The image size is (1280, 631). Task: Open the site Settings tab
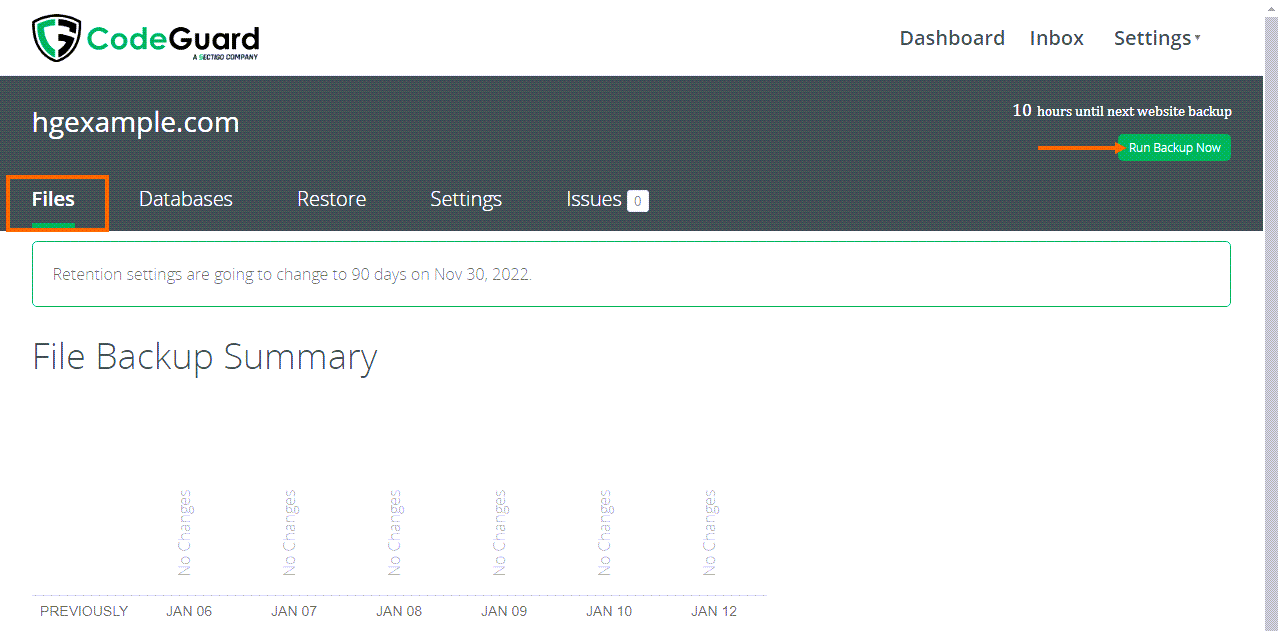pyautogui.click(x=465, y=199)
